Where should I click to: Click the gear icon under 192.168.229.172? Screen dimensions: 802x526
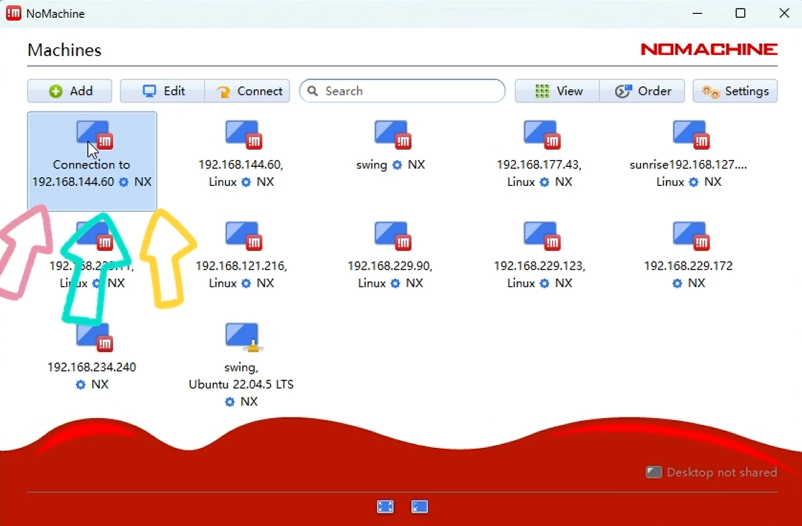(677, 283)
